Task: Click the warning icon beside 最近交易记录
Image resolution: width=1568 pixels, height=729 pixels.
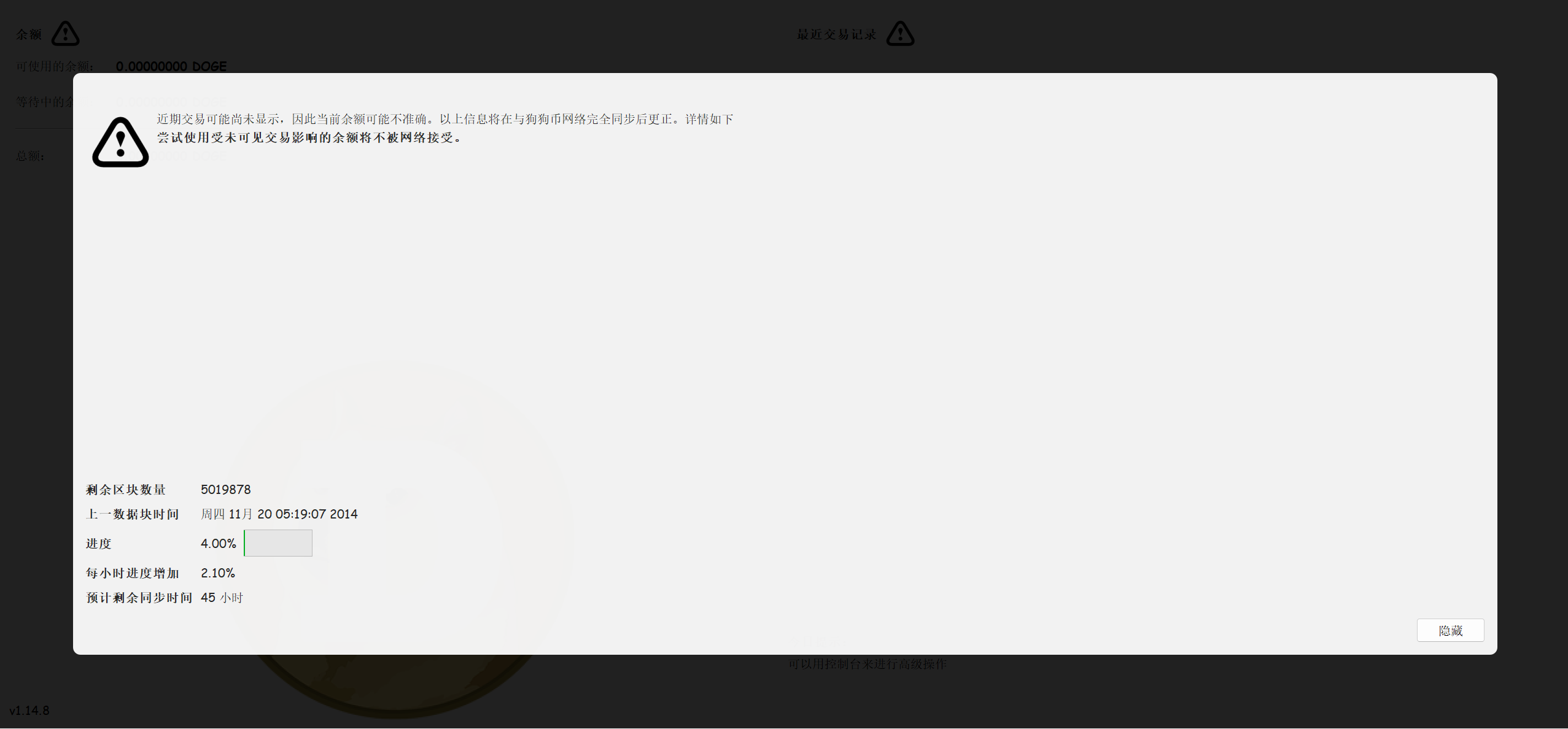Action: [x=900, y=34]
